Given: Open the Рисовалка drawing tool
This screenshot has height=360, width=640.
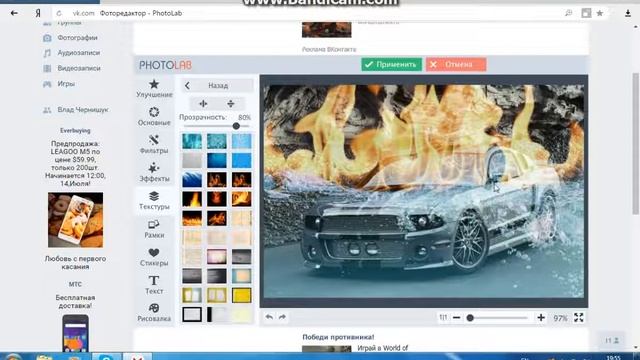Looking at the screenshot, I should (154, 312).
